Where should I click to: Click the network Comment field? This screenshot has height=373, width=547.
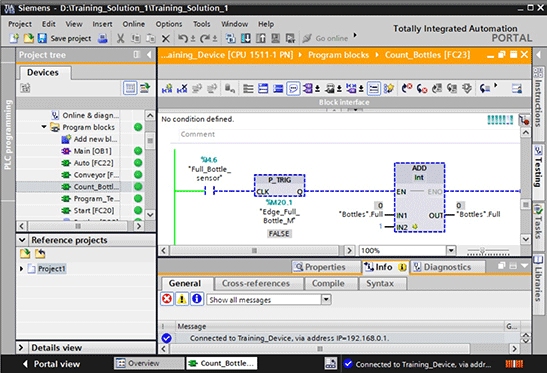tap(349, 134)
